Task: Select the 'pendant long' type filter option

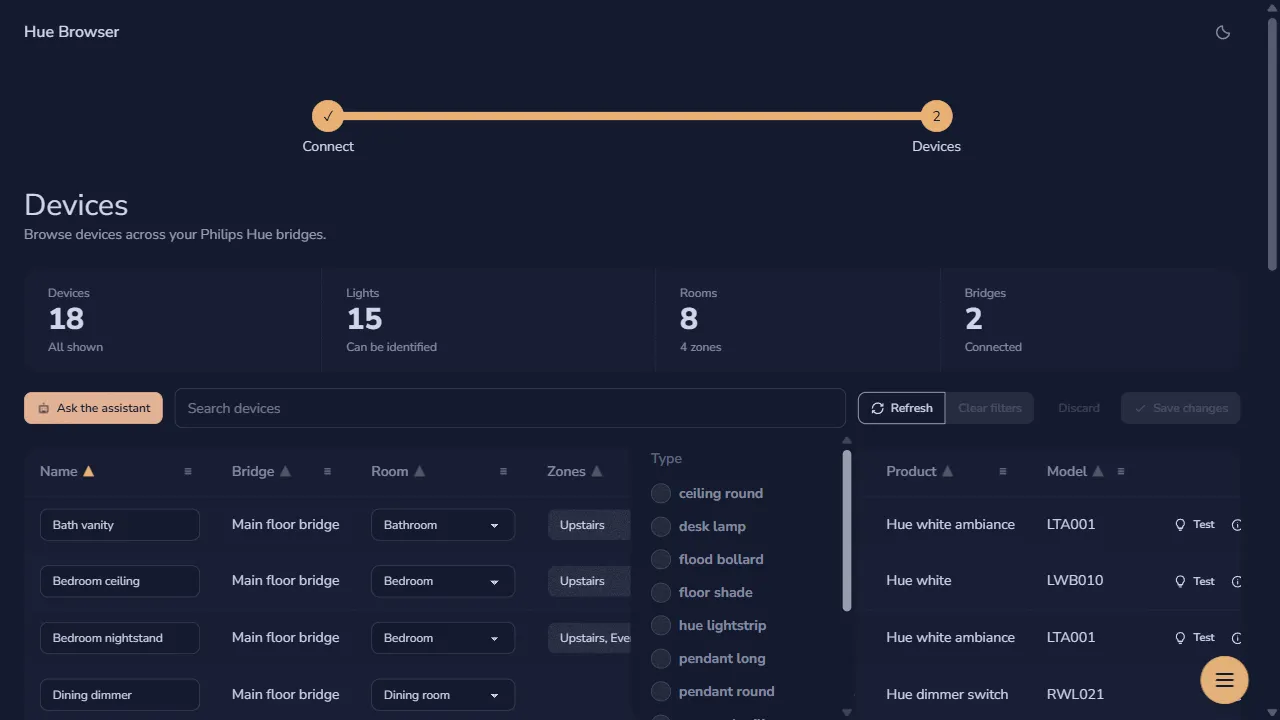Action: click(708, 658)
